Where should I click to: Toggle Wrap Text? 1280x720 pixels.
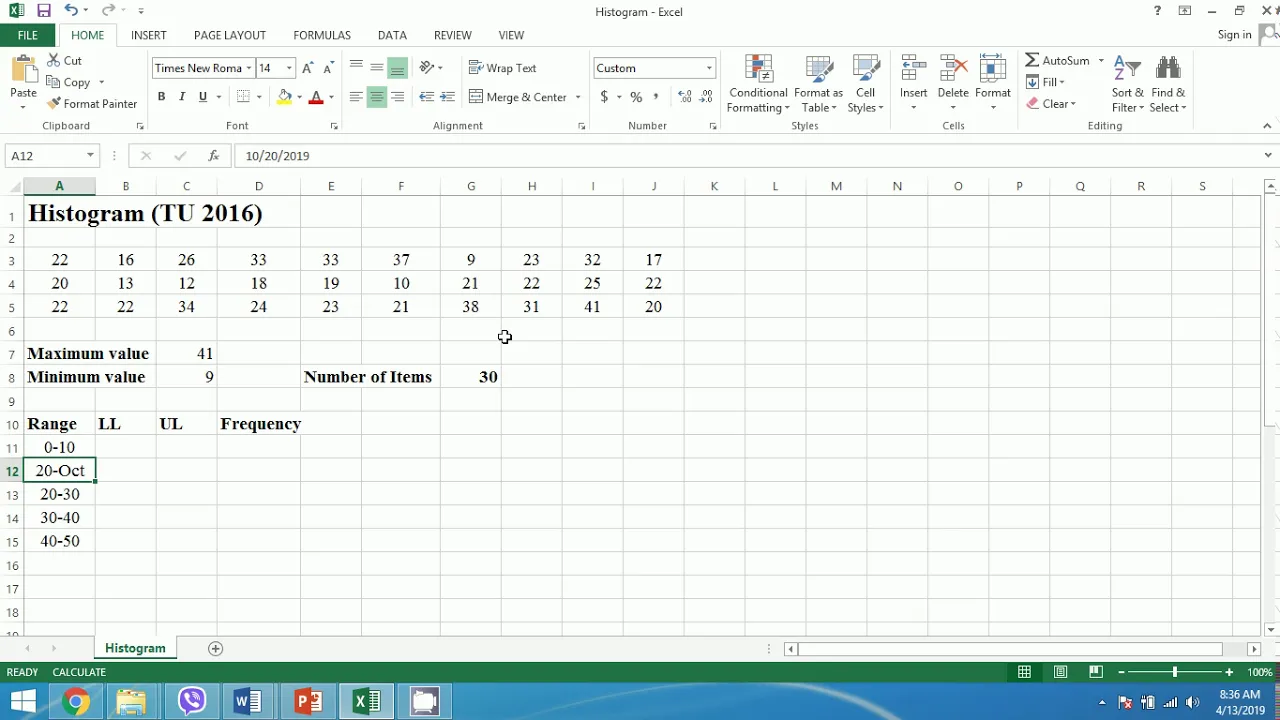click(503, 68)
